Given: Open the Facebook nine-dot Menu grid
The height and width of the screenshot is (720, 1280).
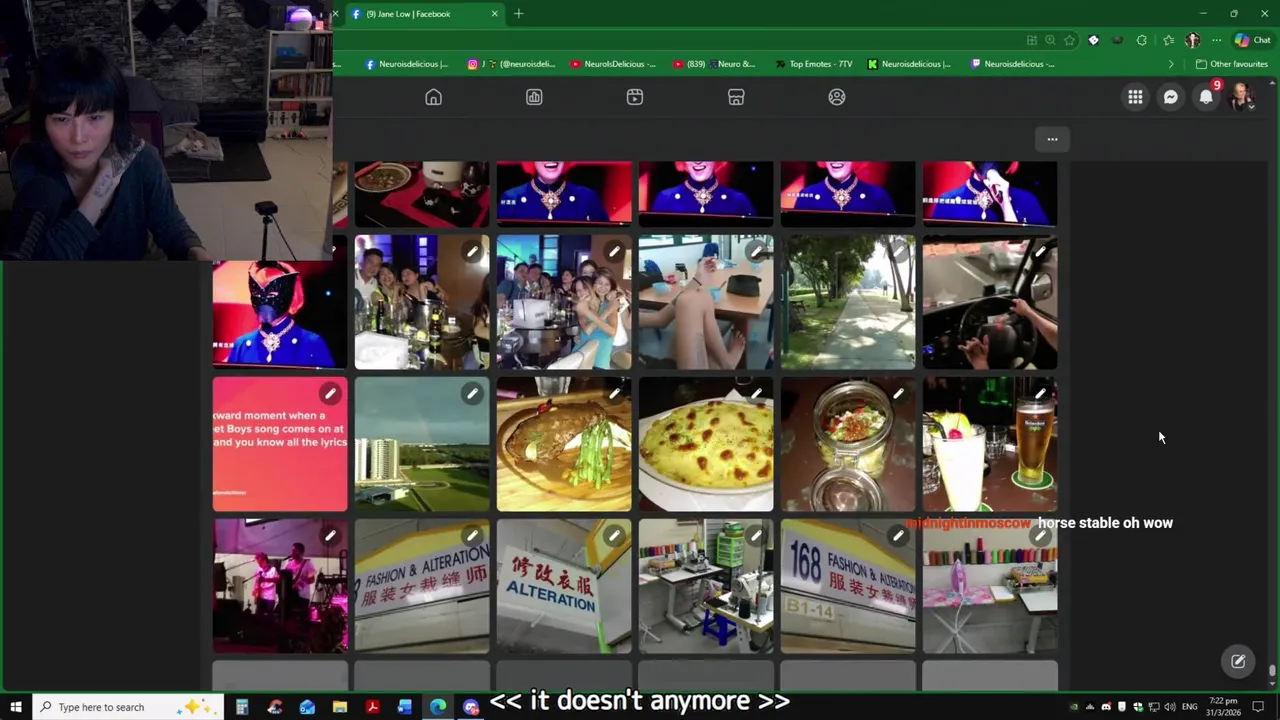Looking at the screenshot, I should point(1135,97).
